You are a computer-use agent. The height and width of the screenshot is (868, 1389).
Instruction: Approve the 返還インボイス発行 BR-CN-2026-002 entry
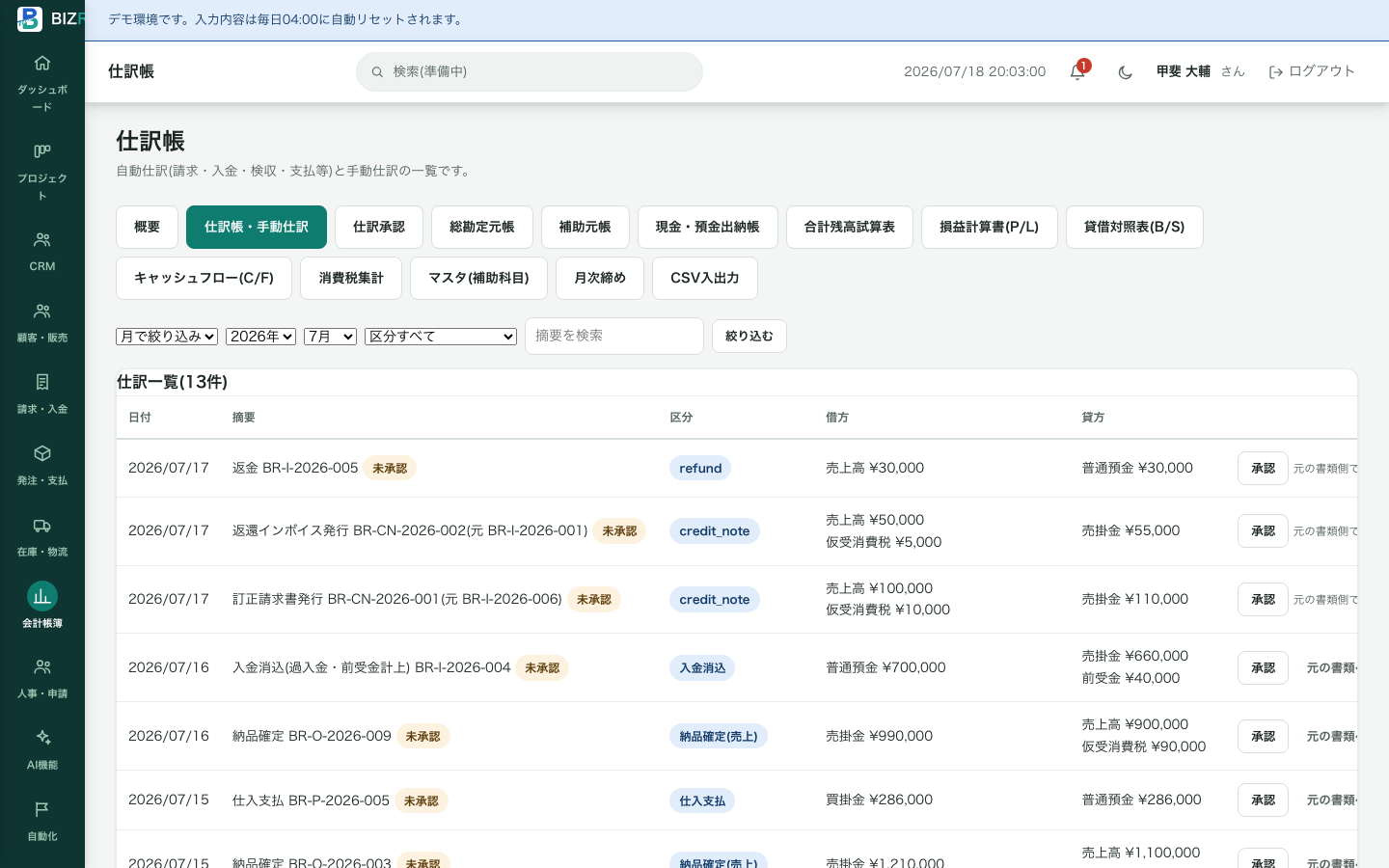click(x=1263, y=530)
